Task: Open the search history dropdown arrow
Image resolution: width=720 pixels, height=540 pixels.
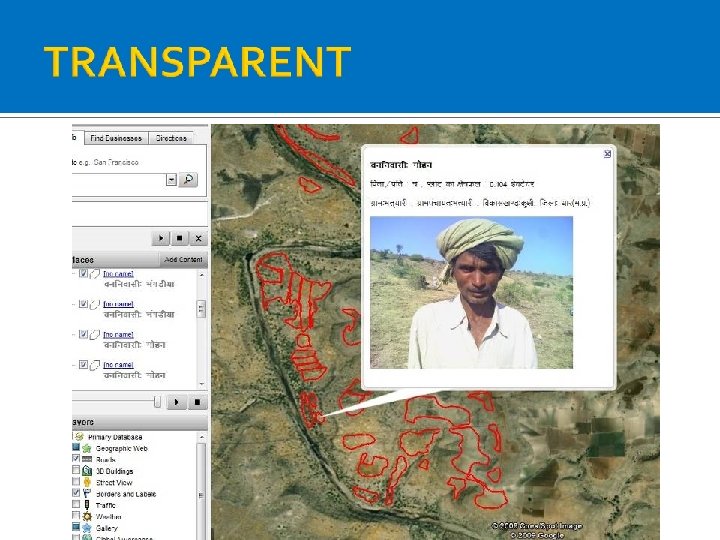Action: tap(171, 180)
